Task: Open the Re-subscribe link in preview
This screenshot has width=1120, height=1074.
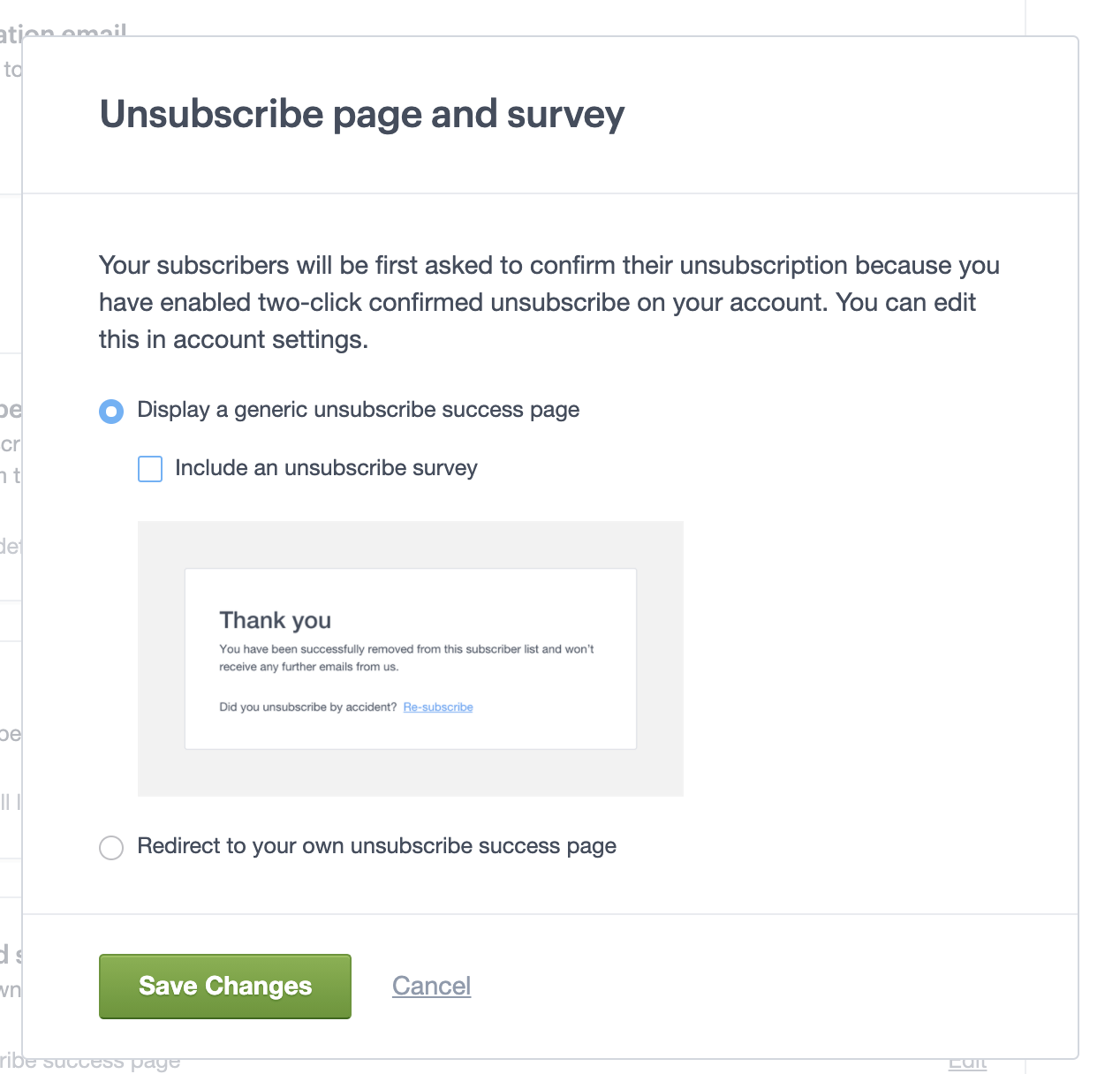Action: pos(437,707)
